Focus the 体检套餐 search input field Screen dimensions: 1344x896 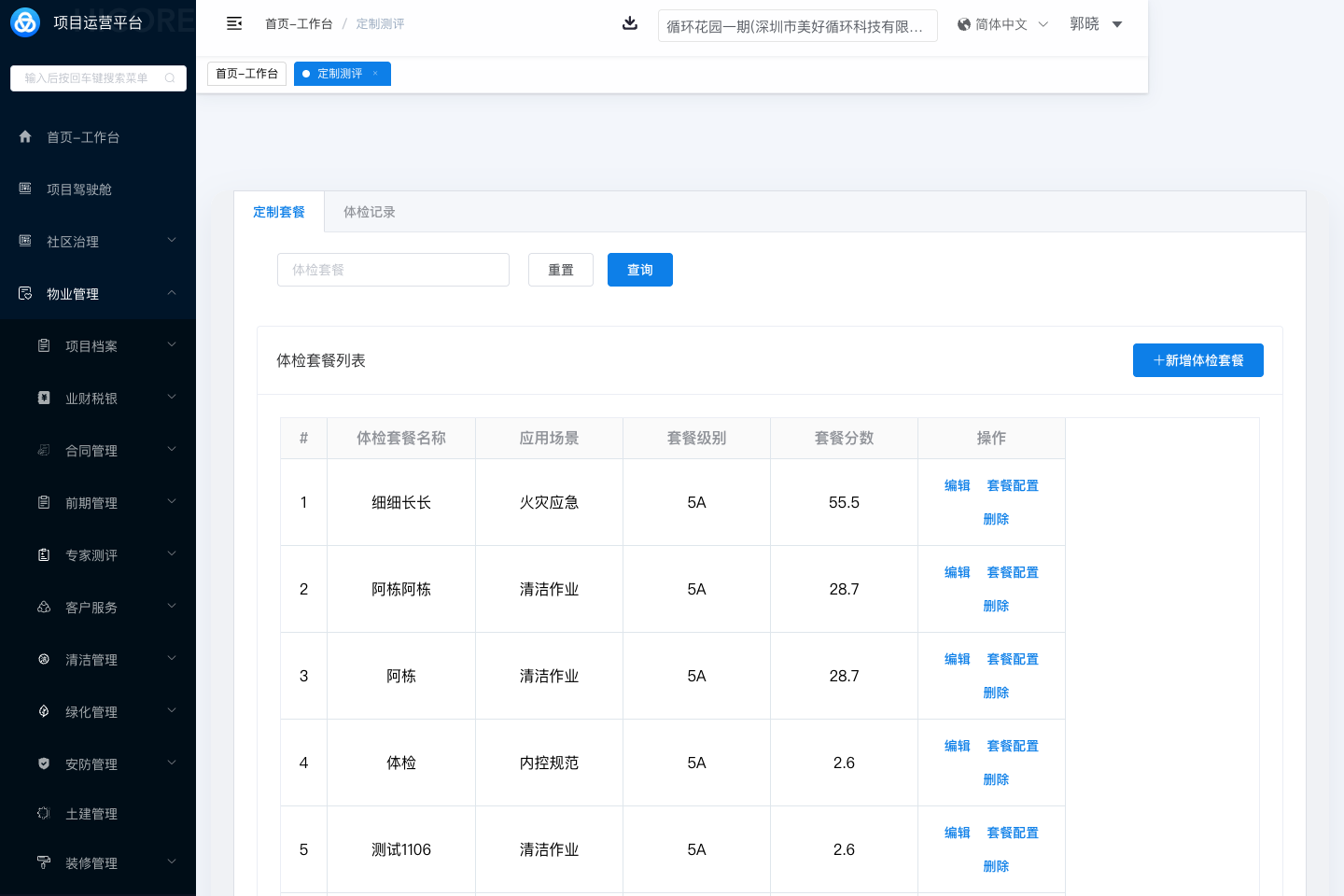point(393,270)
